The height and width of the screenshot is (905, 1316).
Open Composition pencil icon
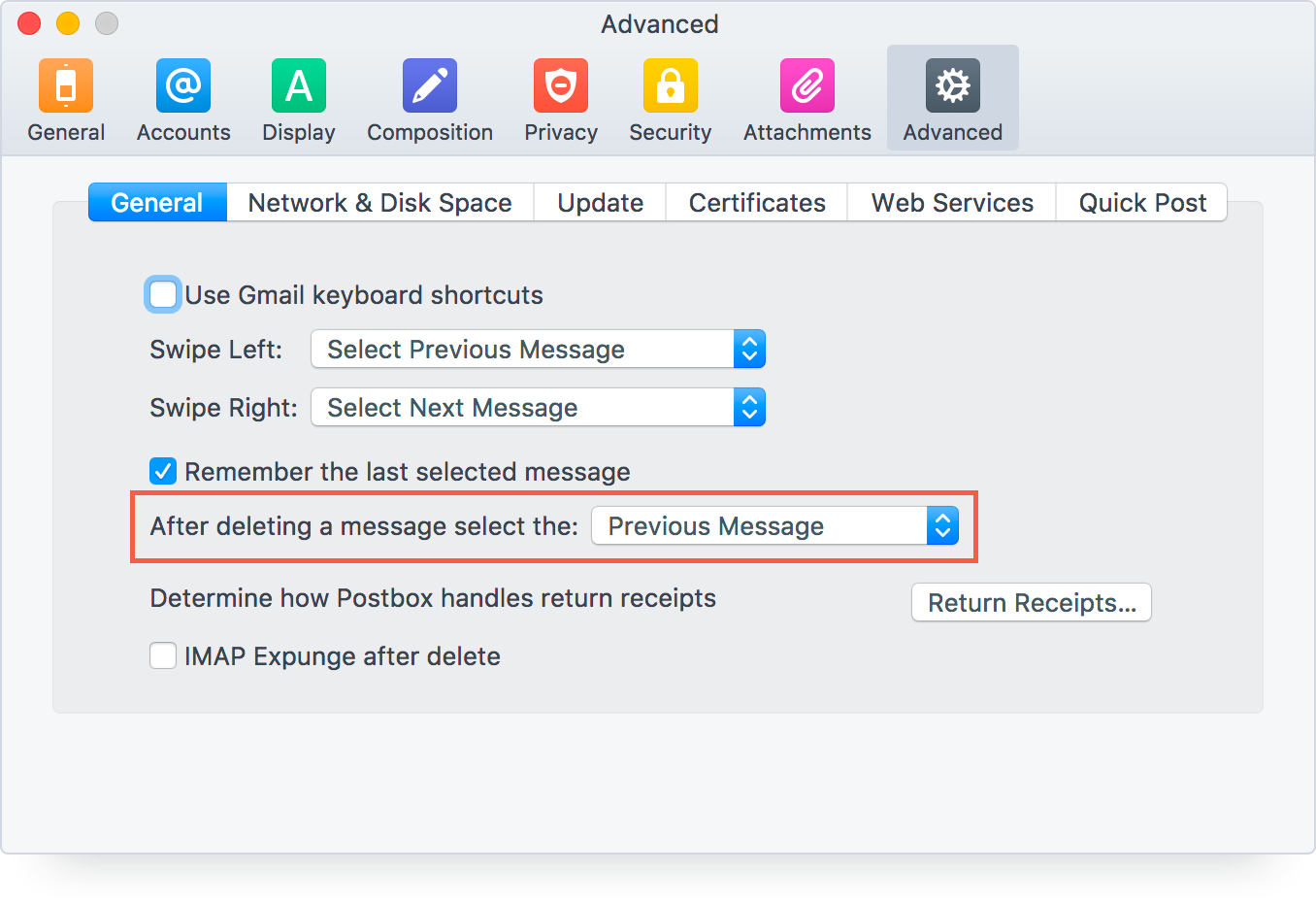click(x=430, y=86)
